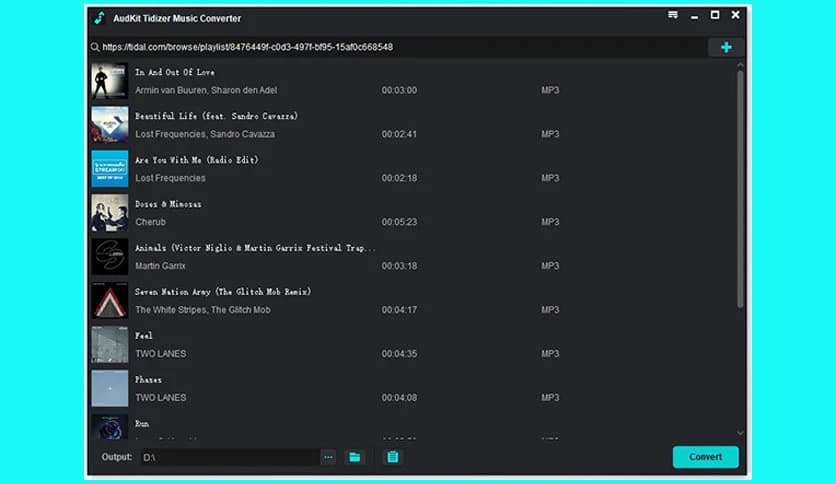Select the Are You With Me album cover
Screen dimensions: 836x484
point(110,168)
